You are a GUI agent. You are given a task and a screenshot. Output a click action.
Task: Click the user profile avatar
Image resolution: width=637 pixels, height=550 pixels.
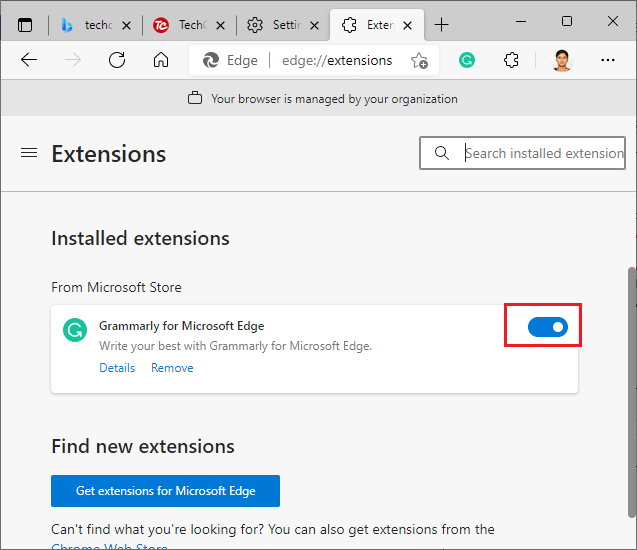(562, 60)
